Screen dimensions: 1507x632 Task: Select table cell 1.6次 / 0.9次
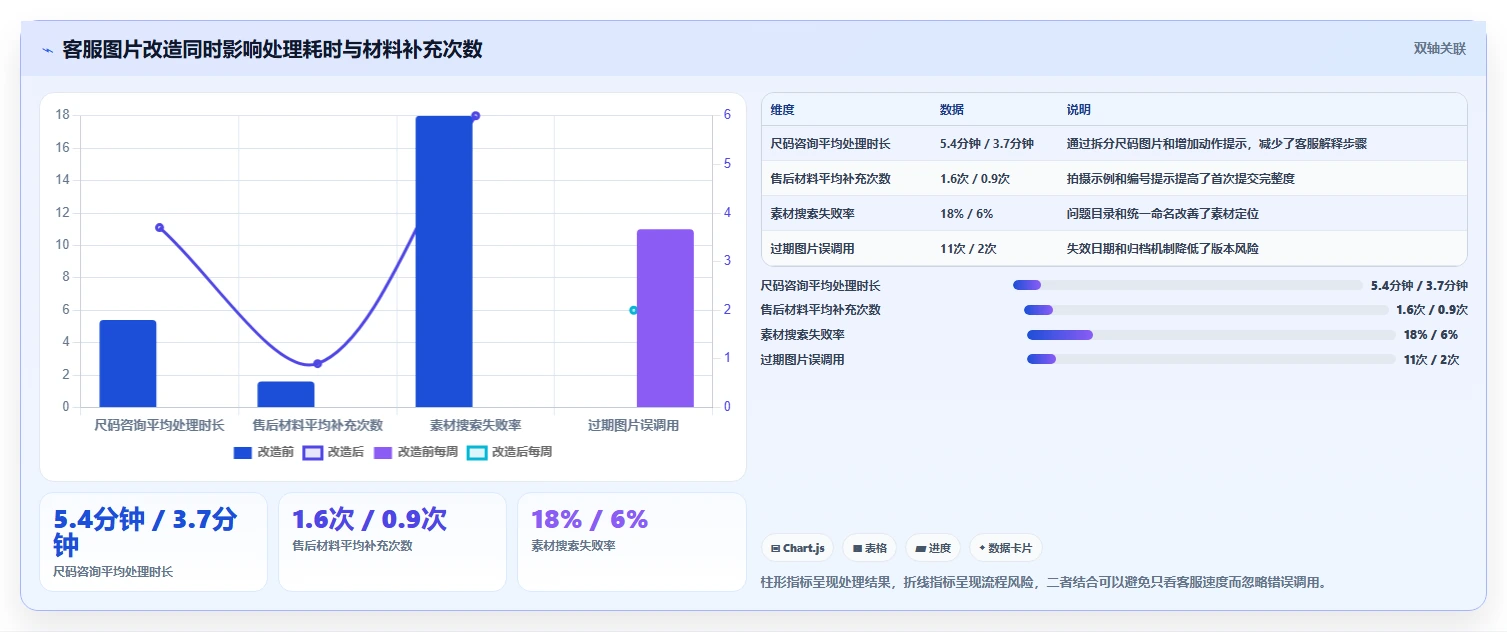coord(975,179)
